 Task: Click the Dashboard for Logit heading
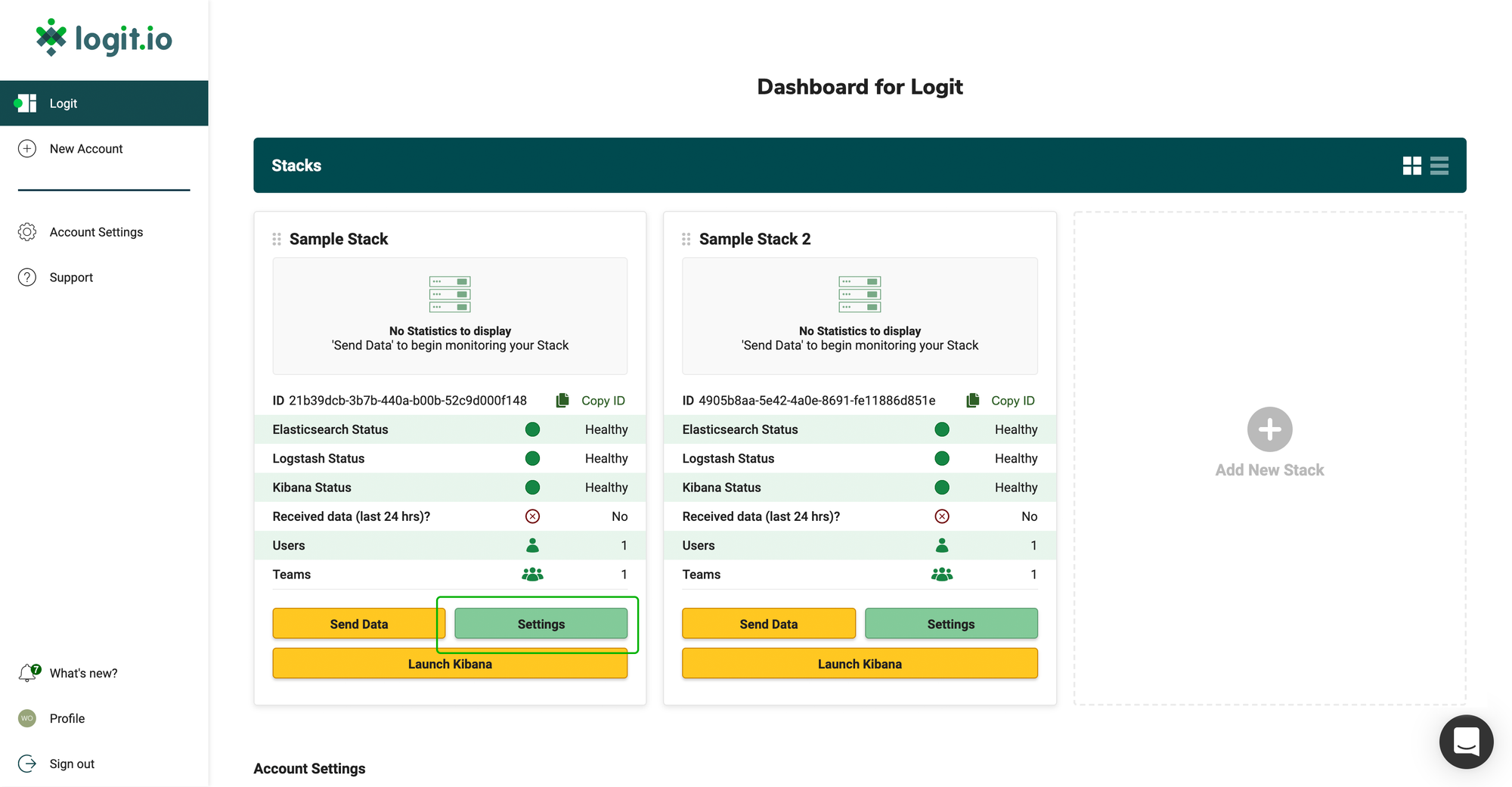[860, 87]
